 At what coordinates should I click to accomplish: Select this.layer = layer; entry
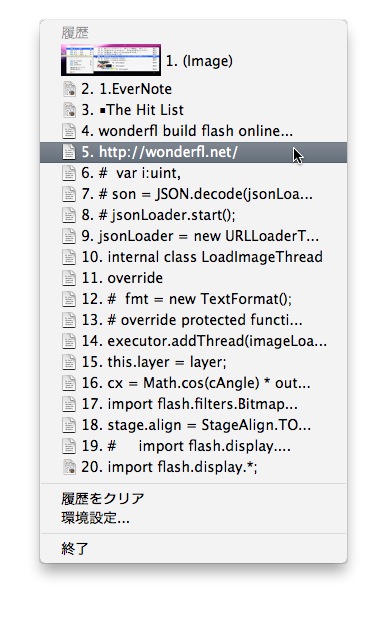click(x=194, y=362)
